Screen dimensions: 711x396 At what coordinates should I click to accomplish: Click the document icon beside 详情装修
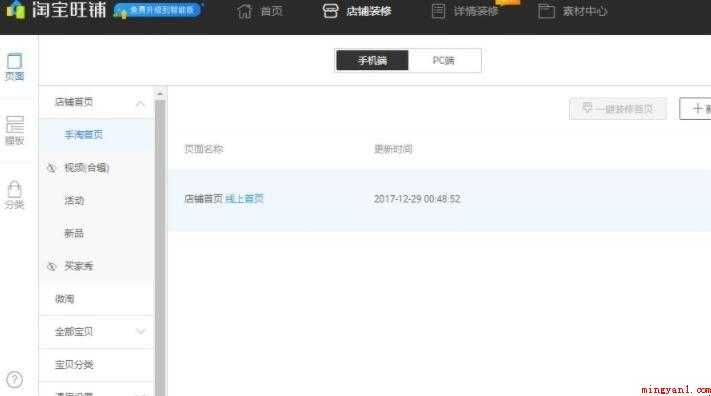[x=438, y=11]
